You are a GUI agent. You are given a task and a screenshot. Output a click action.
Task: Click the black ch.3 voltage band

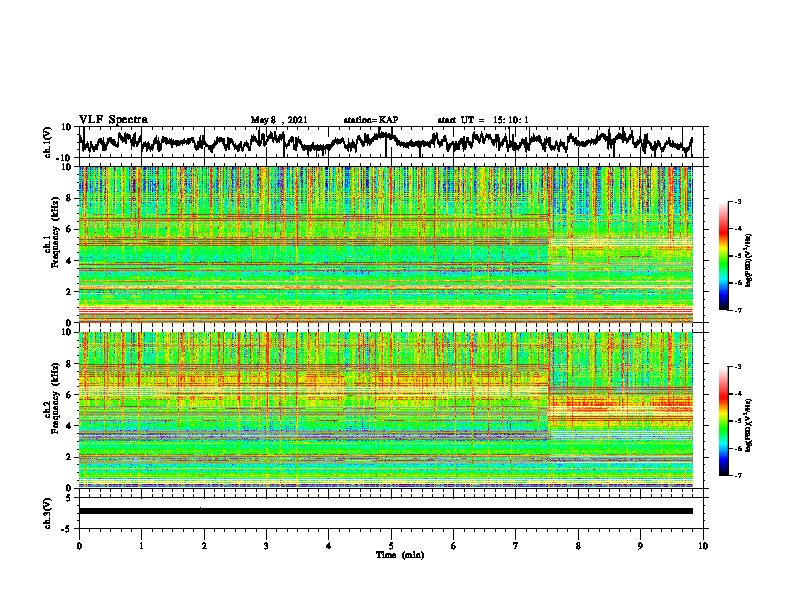[x=386, y=511]
